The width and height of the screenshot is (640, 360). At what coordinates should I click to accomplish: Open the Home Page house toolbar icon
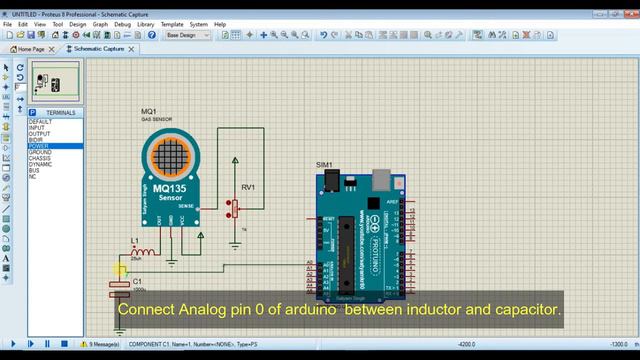pos(55,35)
